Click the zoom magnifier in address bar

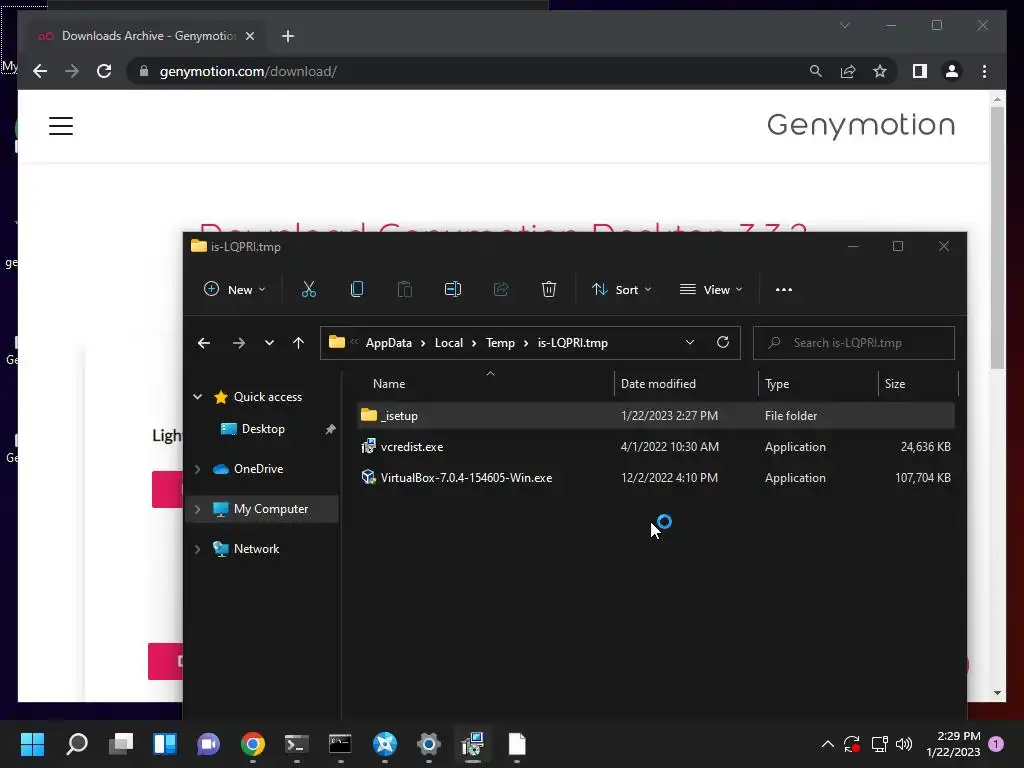[x=816, y=71]
